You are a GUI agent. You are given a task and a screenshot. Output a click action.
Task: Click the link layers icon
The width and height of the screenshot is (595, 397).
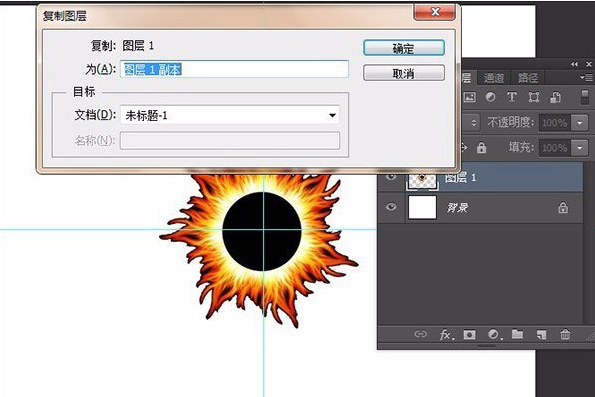(x=420, y=334)
